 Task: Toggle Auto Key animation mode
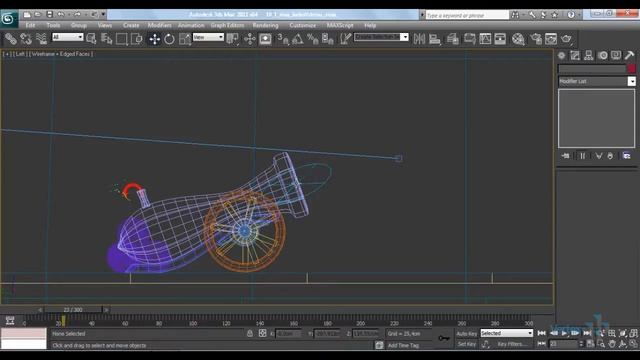click(467, 334)
